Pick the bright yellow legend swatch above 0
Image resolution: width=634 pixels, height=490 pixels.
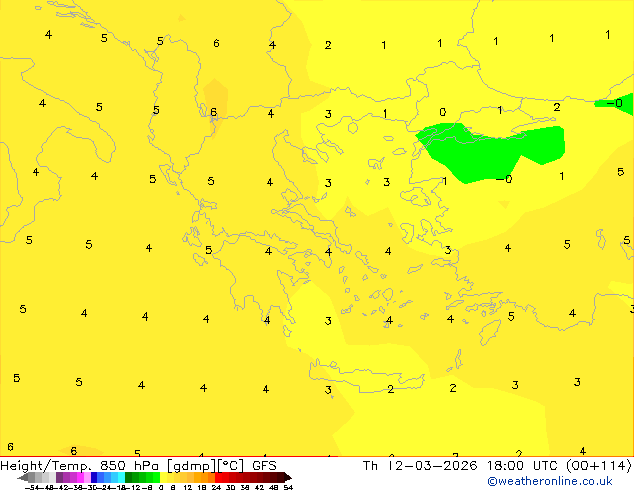click(163, 477)
